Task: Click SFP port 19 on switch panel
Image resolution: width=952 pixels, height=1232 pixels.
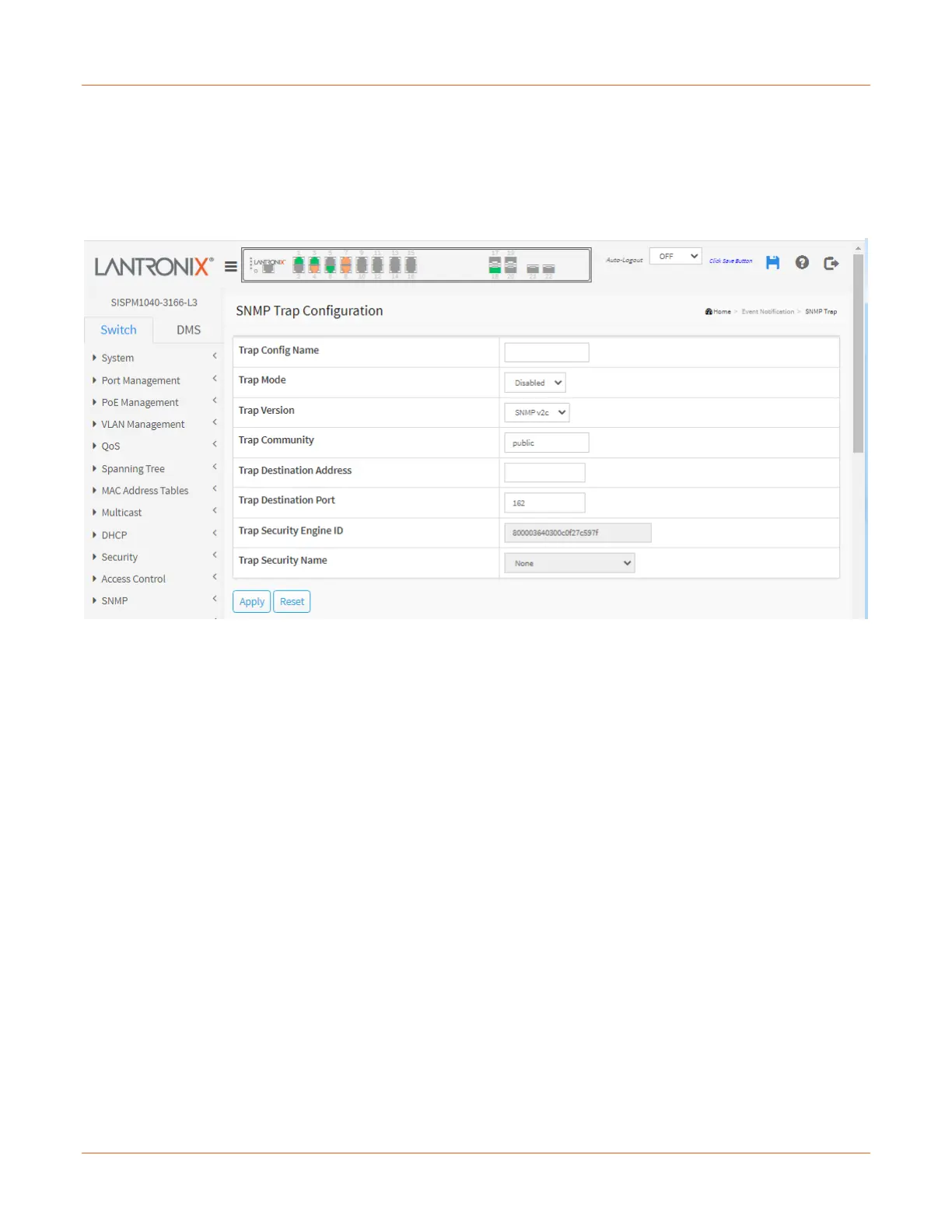Action: pyautogui.click(x=510, y=262)
